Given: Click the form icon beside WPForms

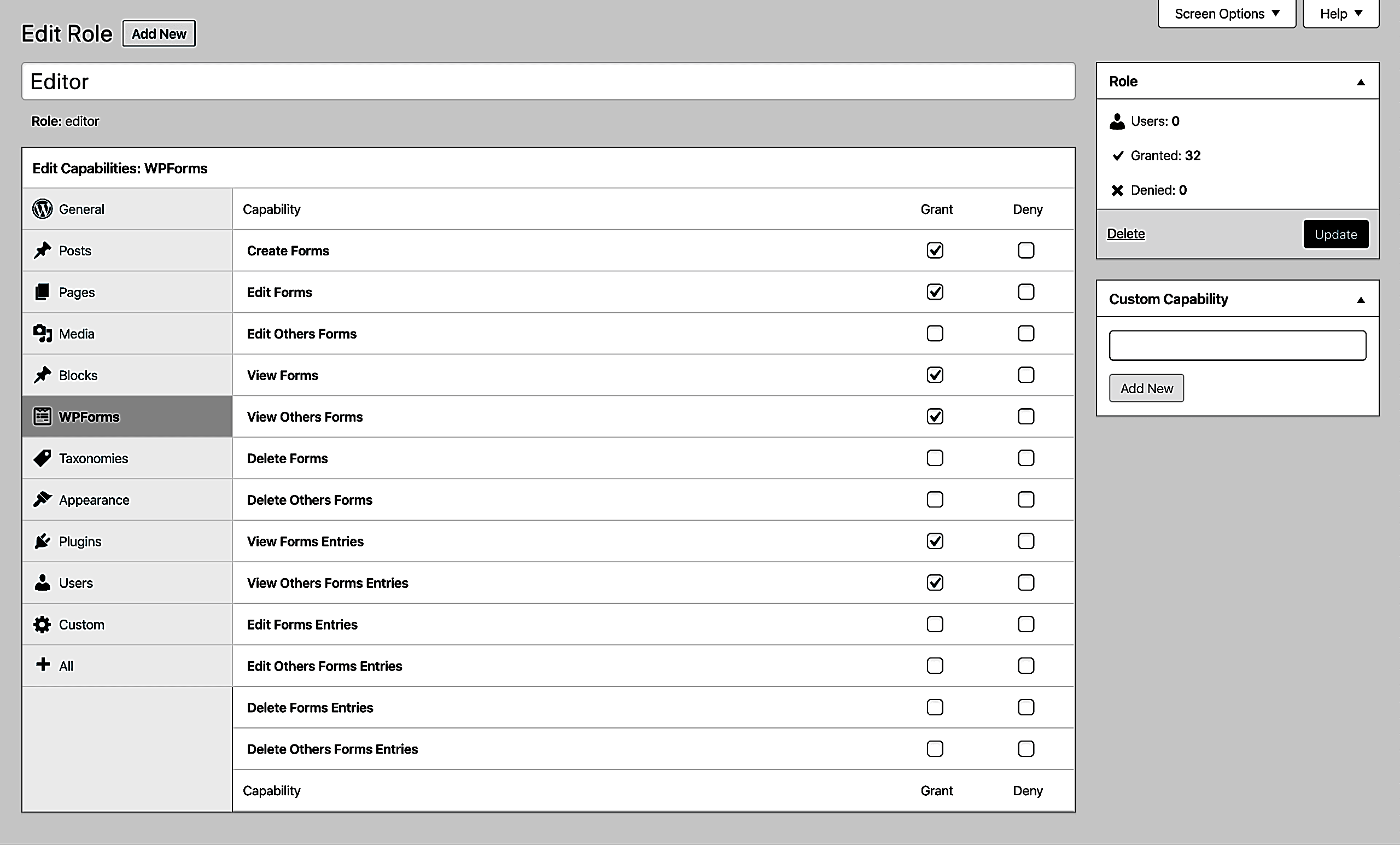Looking at the screenshot, I should 42,417.
